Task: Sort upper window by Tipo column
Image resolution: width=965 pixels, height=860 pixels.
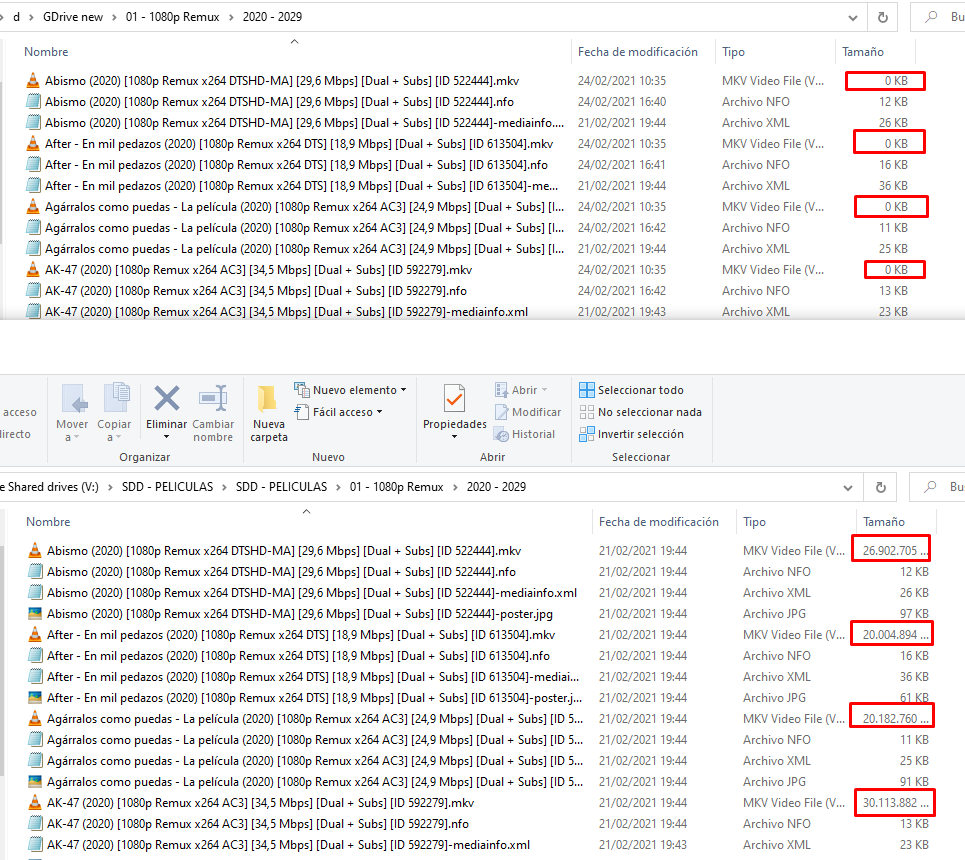Action: coord(733,52)
